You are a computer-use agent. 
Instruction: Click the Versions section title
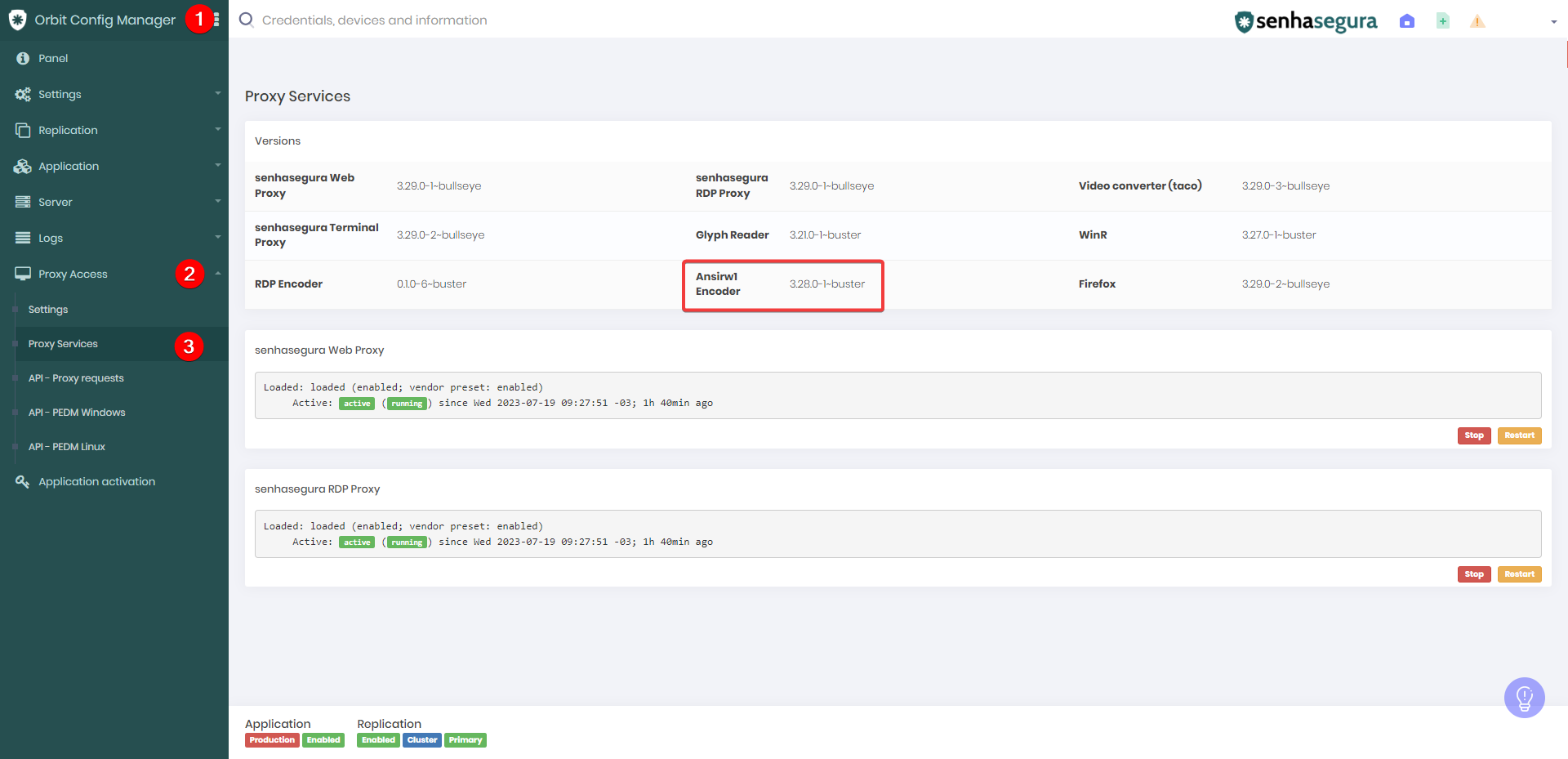coord(278,141)
